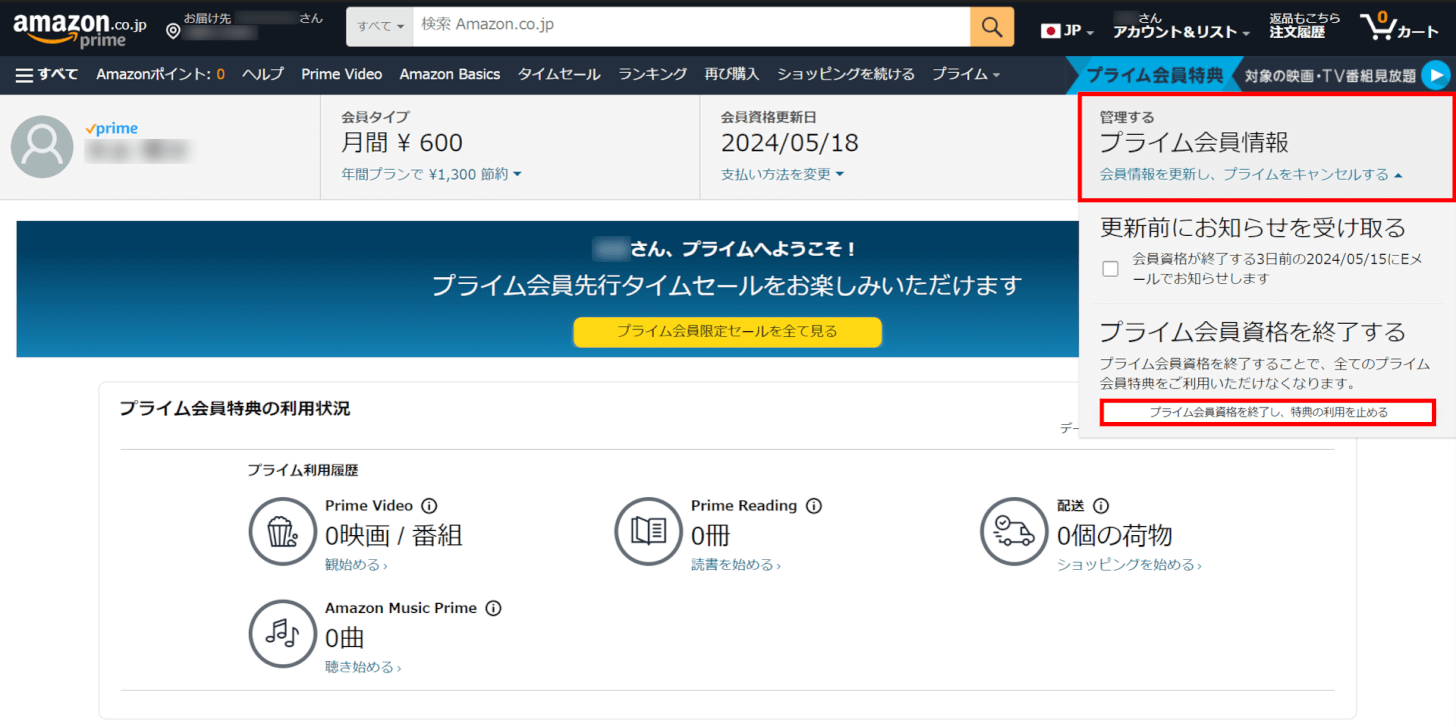The image size is (1456, 727).
Task: Open info icon next to Prime Video
Action: [x=430, y=506]
